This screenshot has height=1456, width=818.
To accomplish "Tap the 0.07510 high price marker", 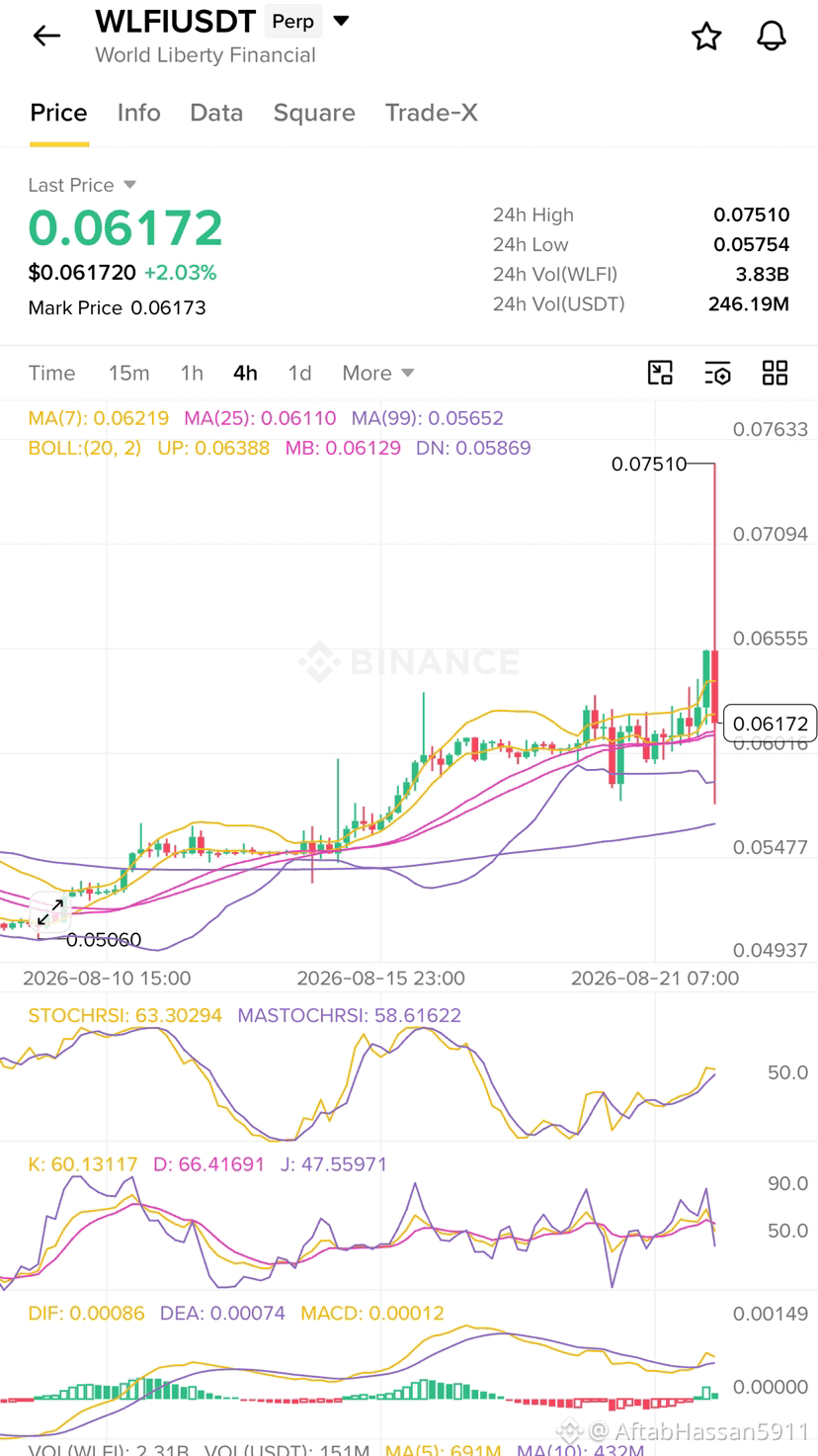I will click(x=649, y=464).
